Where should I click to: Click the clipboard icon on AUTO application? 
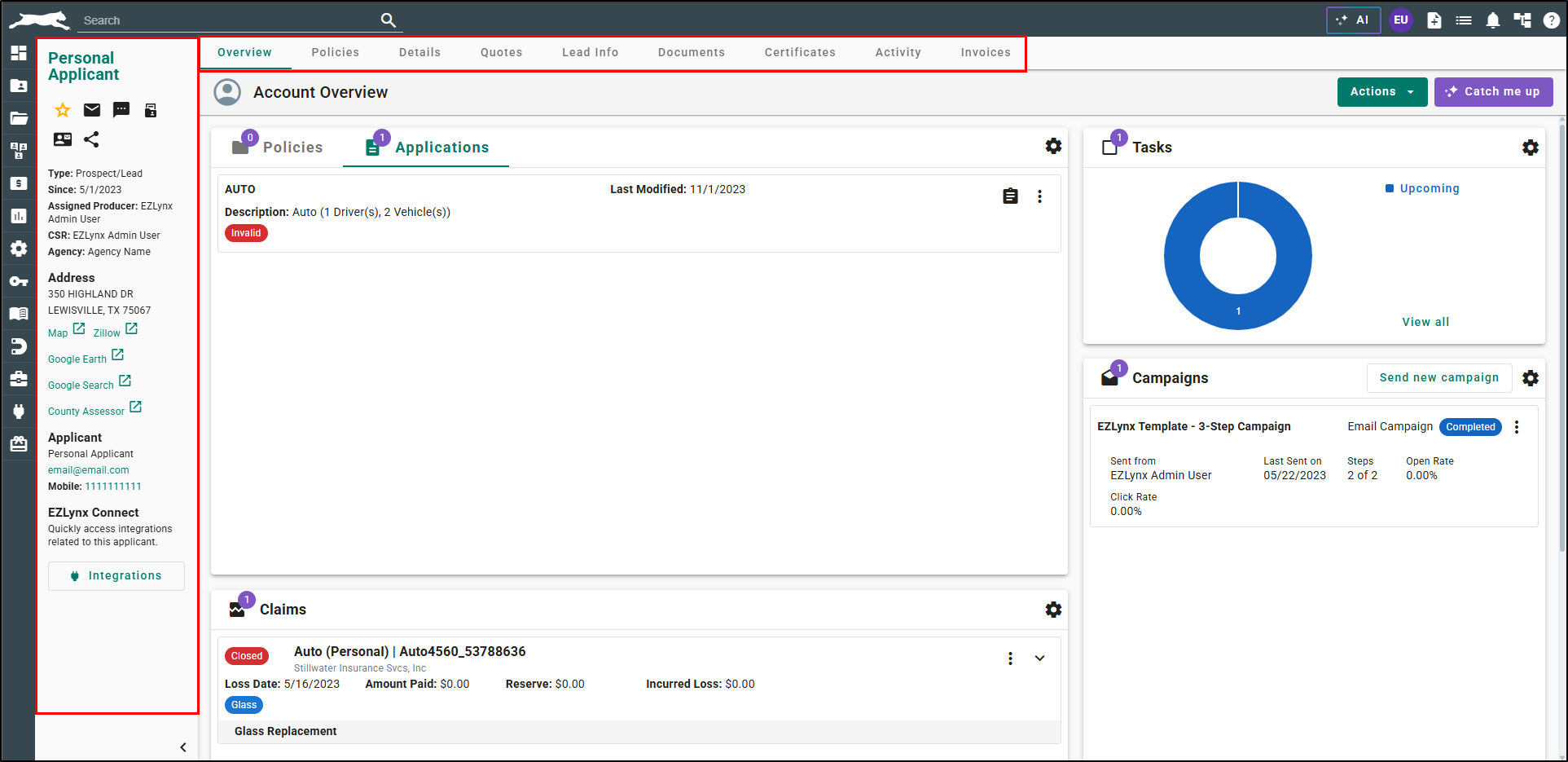(x=1010, y=196)
